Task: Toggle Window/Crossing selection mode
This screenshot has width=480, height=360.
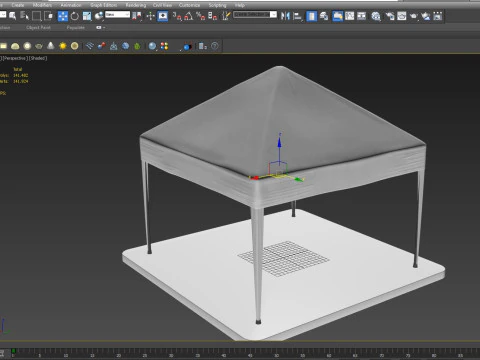Action: (x=49, y=16)
